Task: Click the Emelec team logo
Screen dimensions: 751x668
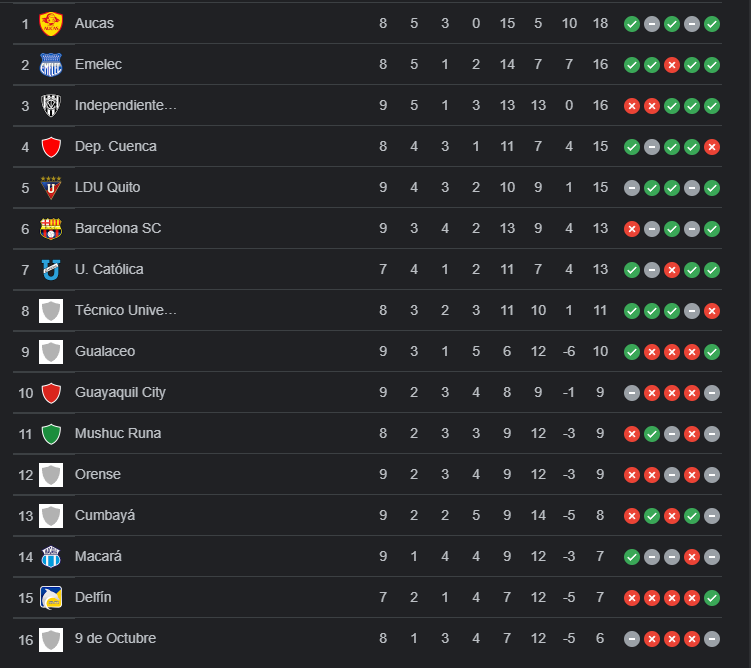Action: pyautogui.click(x=51, y=64)
